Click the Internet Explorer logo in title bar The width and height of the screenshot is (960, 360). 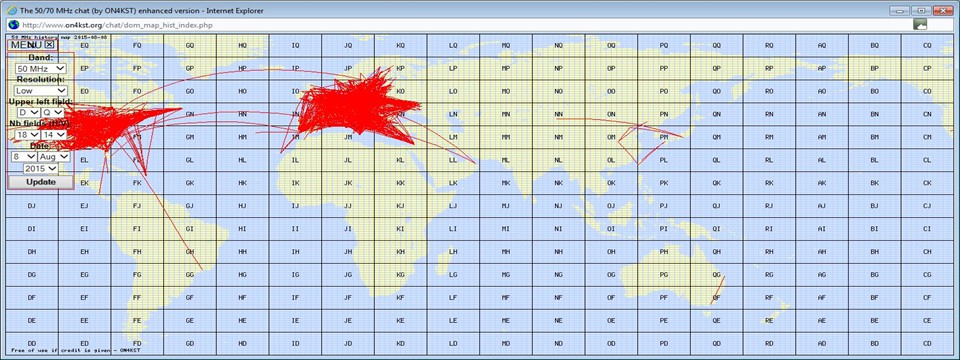point(11,10)
